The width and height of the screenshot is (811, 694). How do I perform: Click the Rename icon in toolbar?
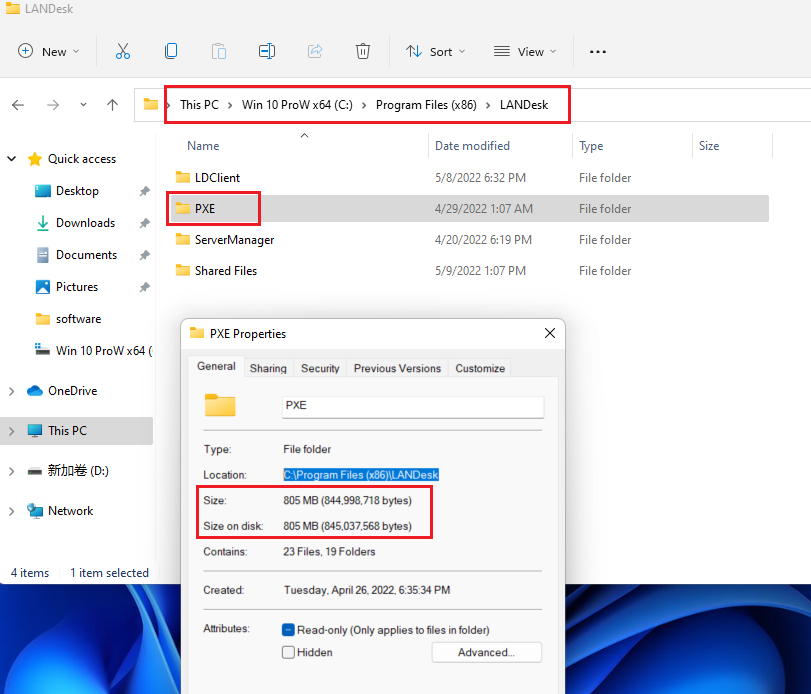click(x=267, y=51)
